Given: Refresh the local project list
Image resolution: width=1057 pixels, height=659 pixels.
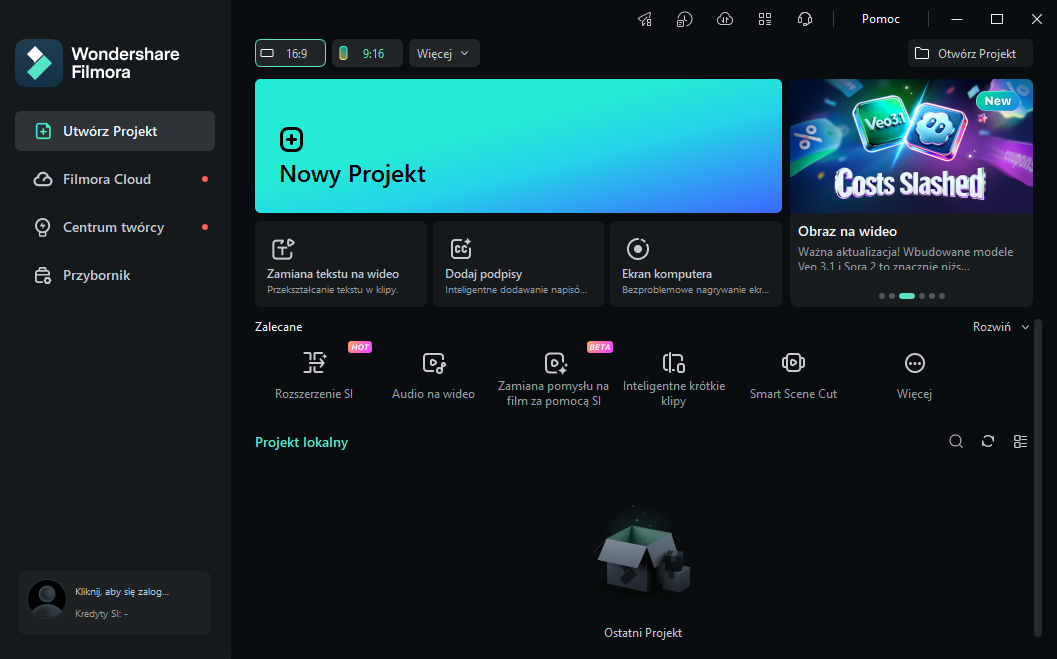Looking at the screenshot, I should (x=988, y=441).
